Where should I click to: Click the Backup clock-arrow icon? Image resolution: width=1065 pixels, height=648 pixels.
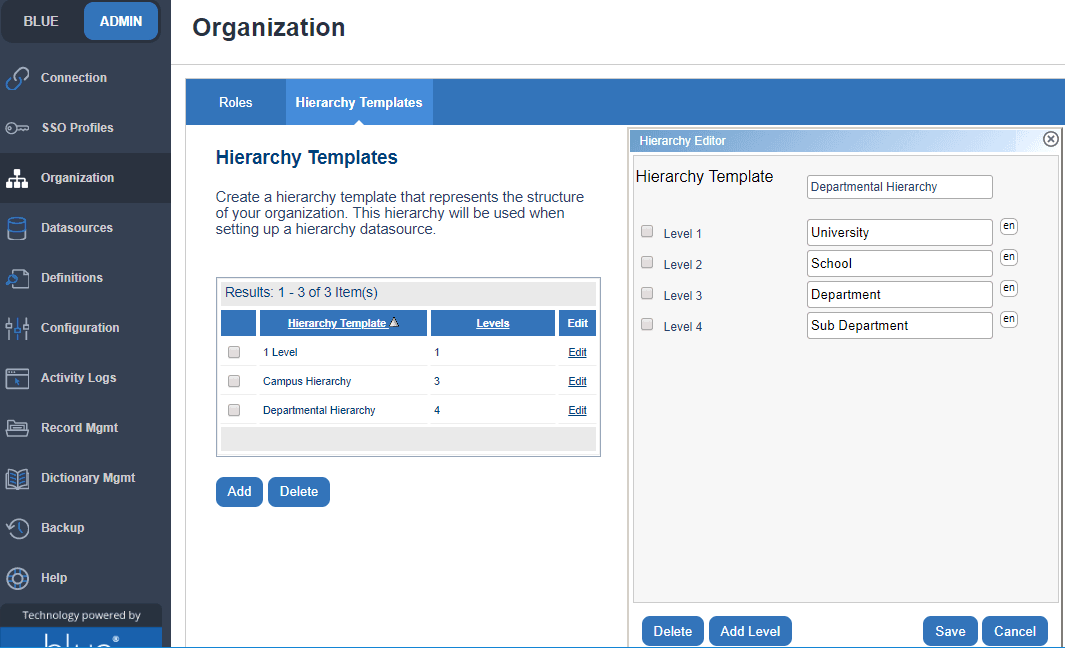coord(17,528)
